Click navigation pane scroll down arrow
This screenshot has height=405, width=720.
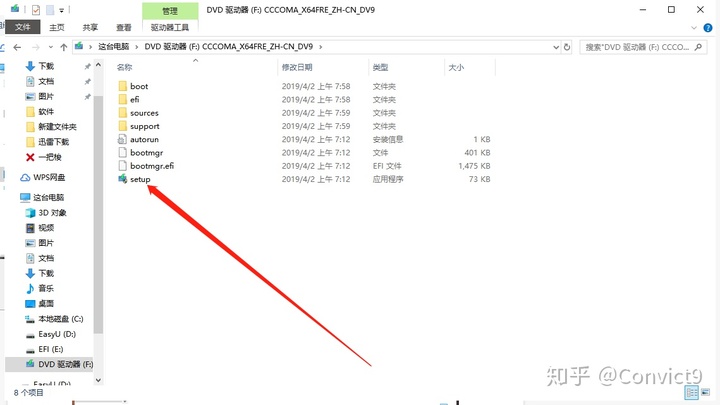click(98, 380)
